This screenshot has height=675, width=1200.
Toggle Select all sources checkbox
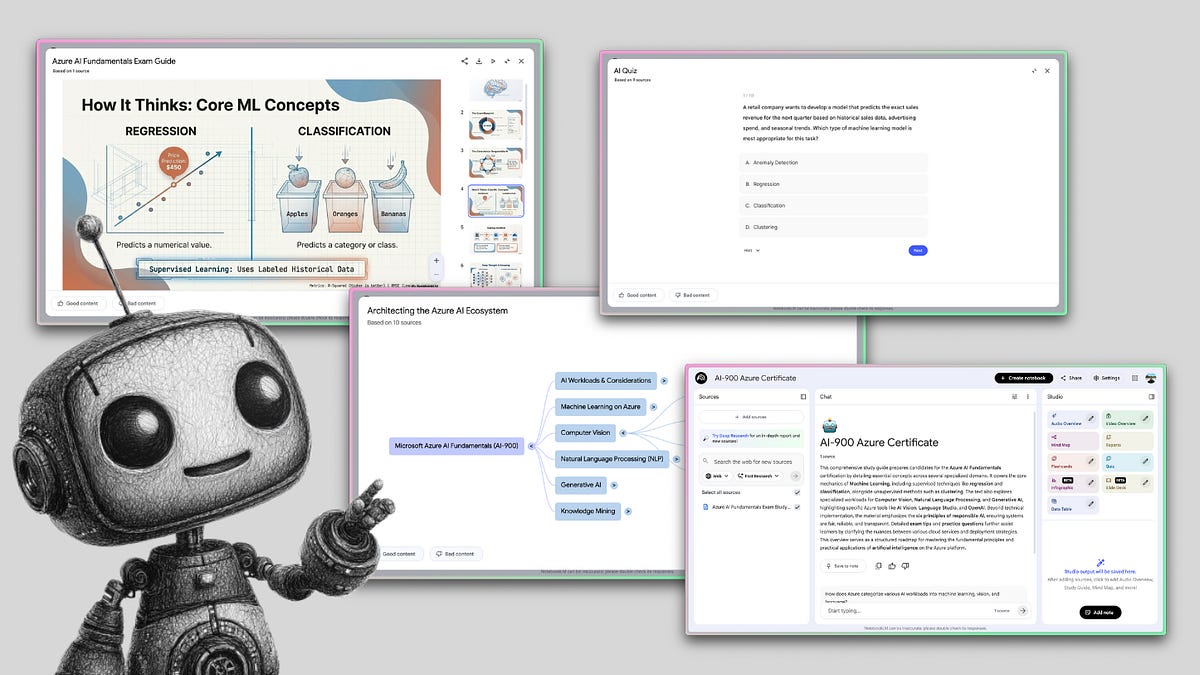point(797,493)
